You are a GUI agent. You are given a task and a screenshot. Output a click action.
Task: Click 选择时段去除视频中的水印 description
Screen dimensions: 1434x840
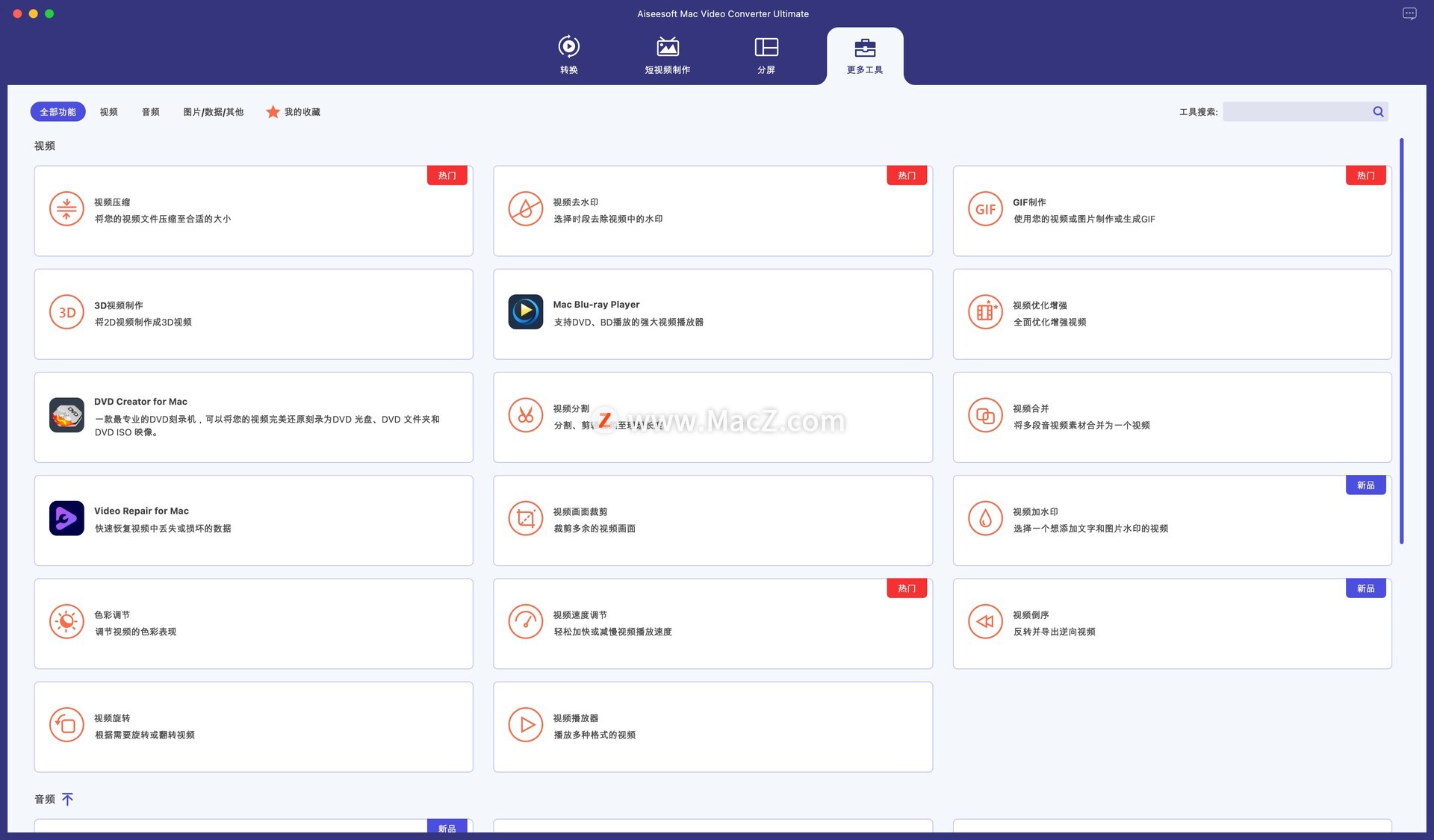tap(608, 219)
